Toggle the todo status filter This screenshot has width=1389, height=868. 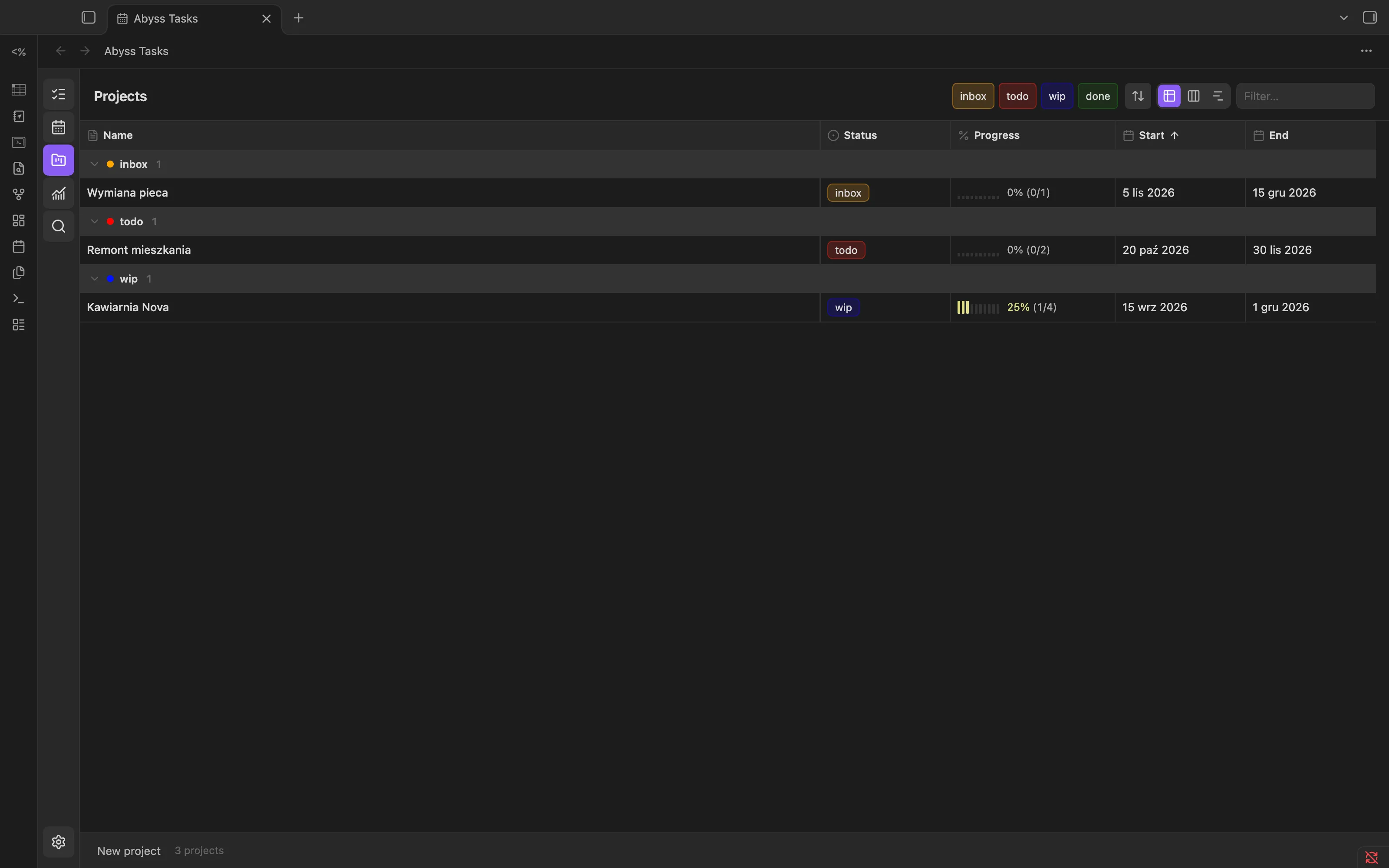(x=1017, y=96)
